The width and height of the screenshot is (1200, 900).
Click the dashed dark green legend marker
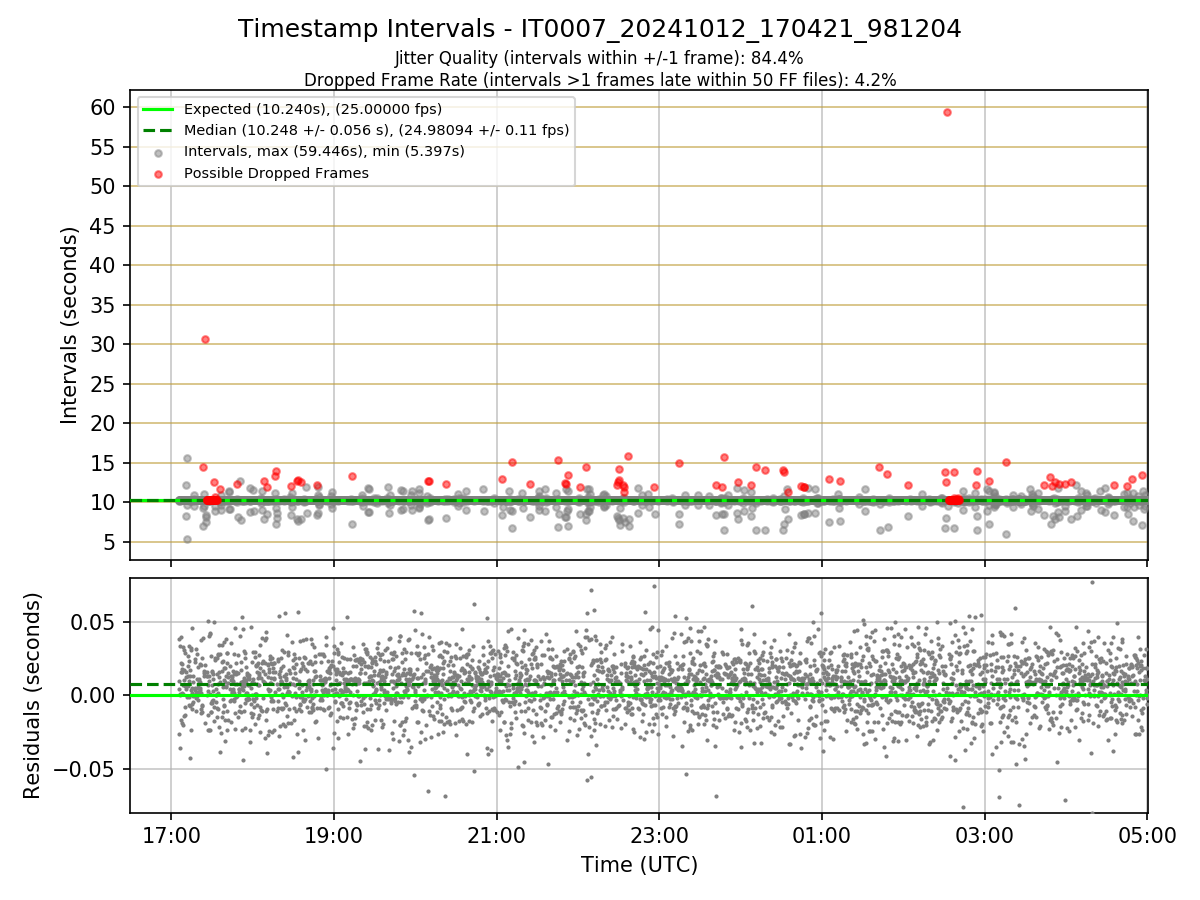point(159,130)
